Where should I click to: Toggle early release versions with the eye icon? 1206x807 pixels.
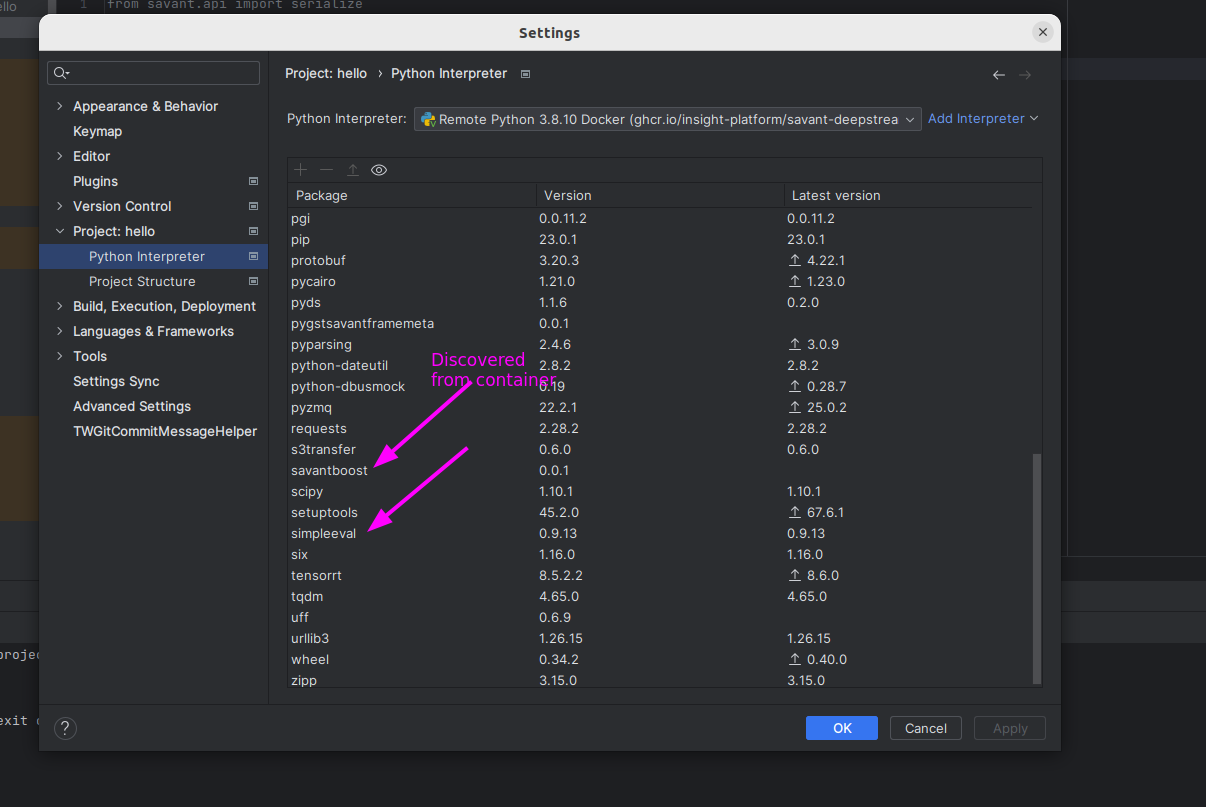[x=378, y=169]
